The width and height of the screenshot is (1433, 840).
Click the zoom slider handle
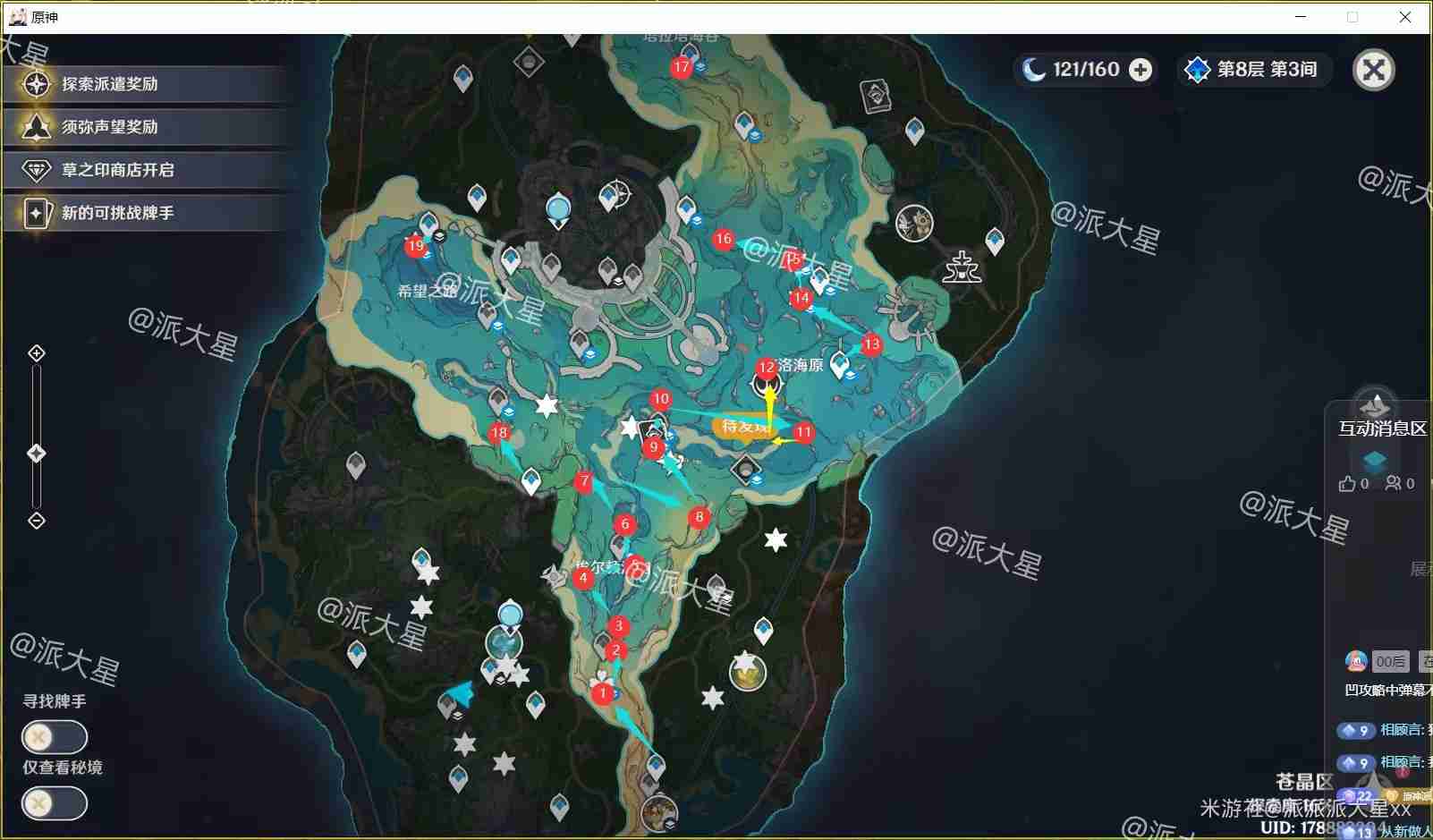click(x=36, y=454)
